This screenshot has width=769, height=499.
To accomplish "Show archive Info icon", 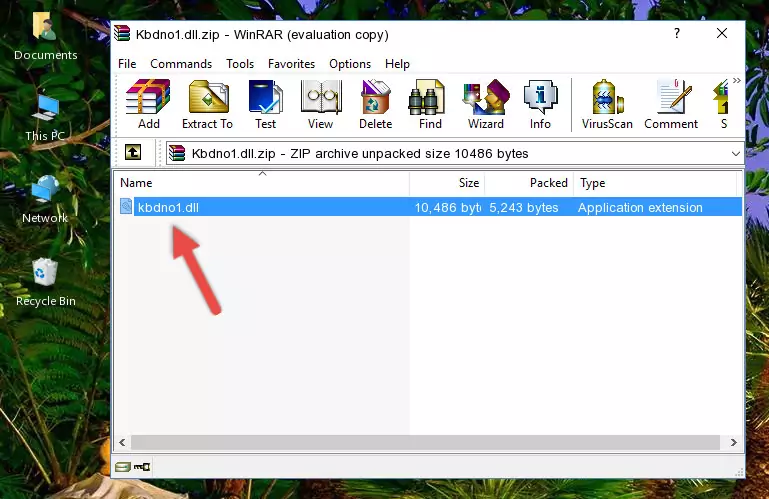I will pos(540,105).
